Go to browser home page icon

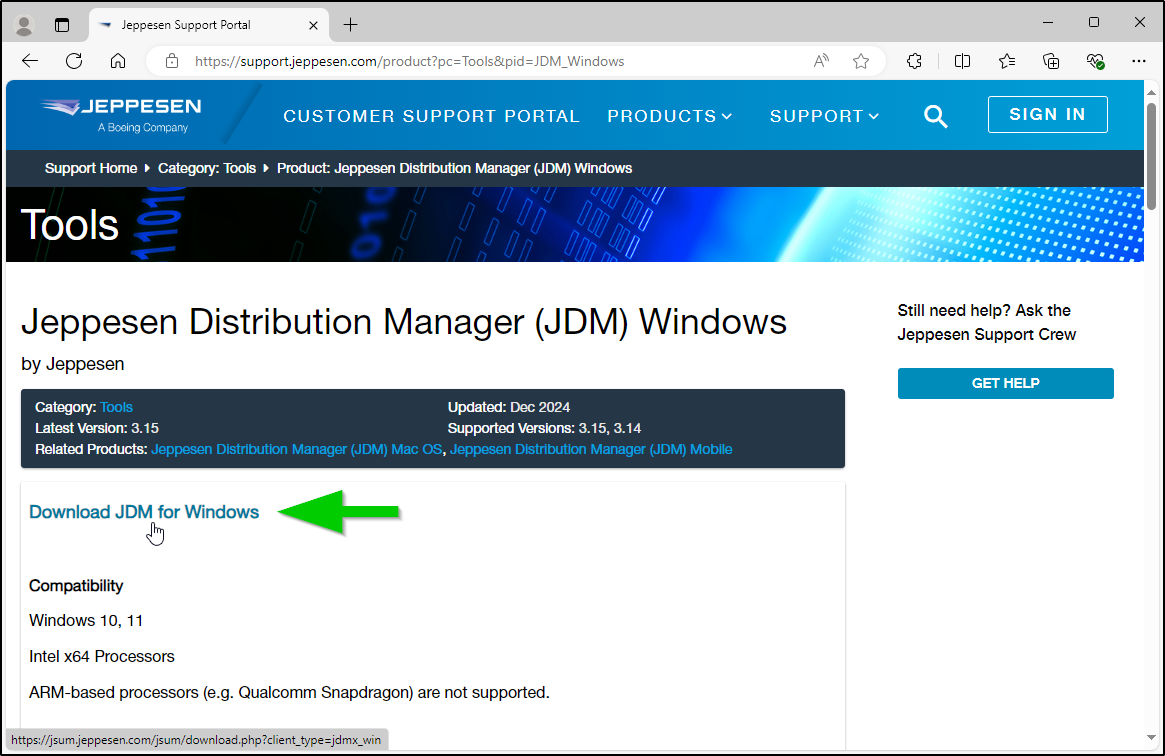click(118, 61)
